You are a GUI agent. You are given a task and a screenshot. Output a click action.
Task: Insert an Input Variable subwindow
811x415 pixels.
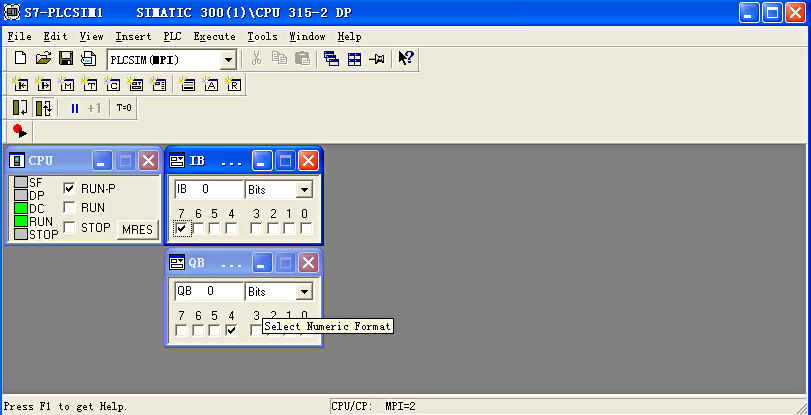[x=20, y=84]
